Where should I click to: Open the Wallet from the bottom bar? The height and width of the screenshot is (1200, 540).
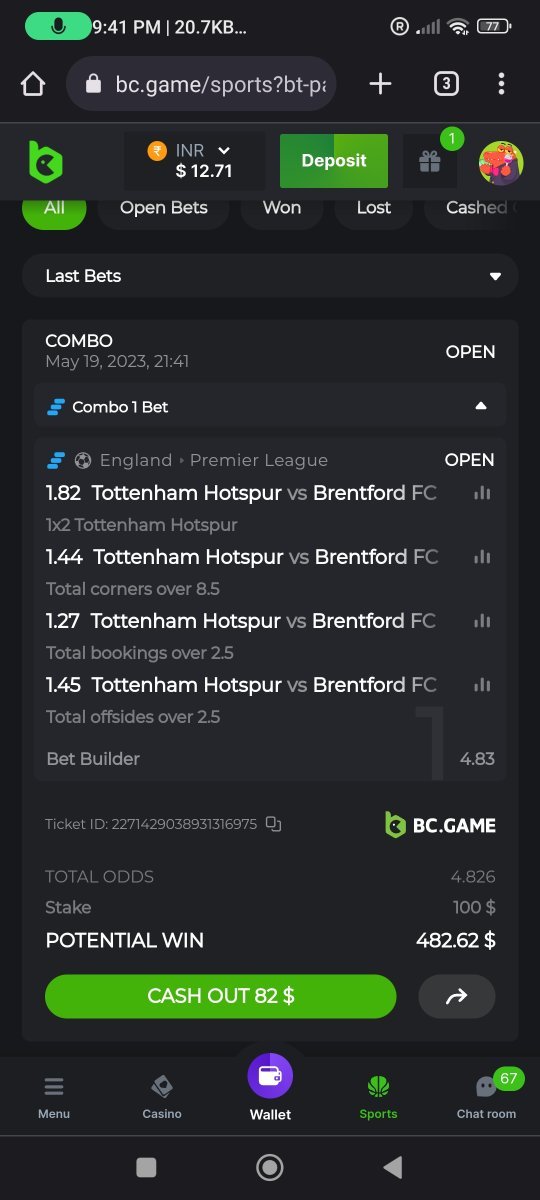(x=270, y=1088)
